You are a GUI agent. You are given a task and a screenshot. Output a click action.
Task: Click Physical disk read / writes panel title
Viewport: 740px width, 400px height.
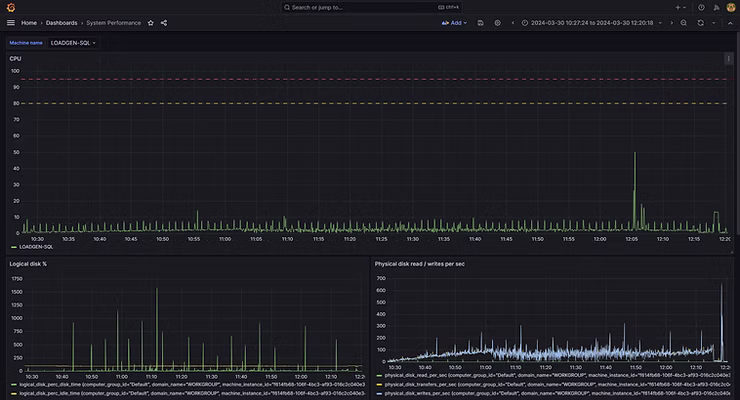point(420,264)
